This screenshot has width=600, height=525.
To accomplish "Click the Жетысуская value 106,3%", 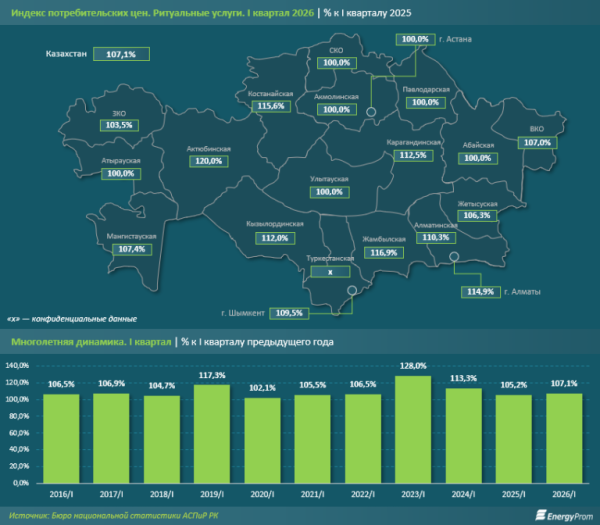I will (x=477, y=215).
